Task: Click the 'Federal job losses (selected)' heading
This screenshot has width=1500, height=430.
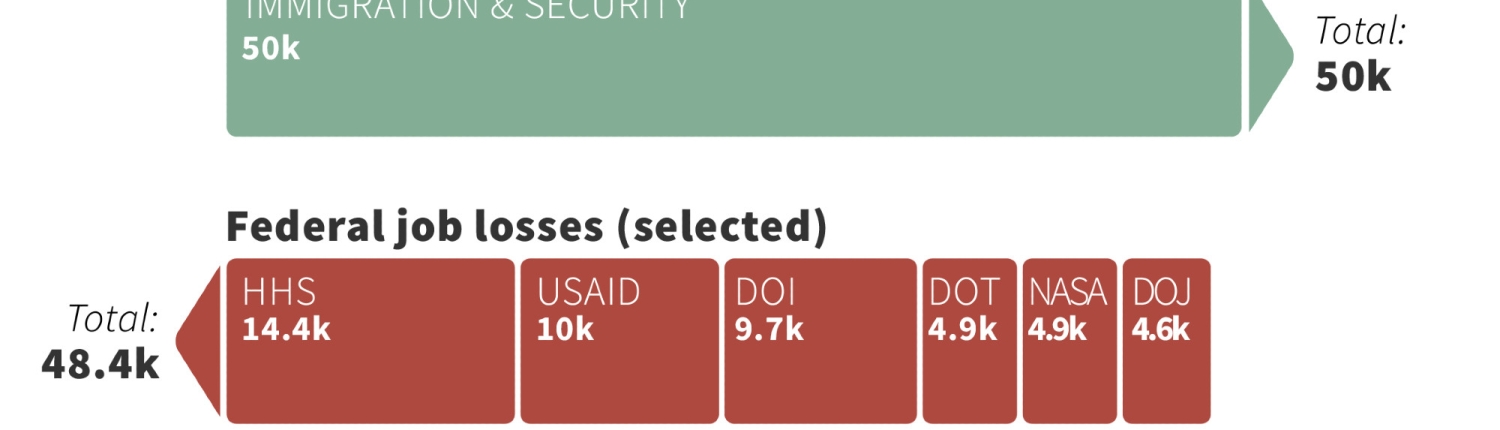Action: pyautogui.click(x=526, y=227)
